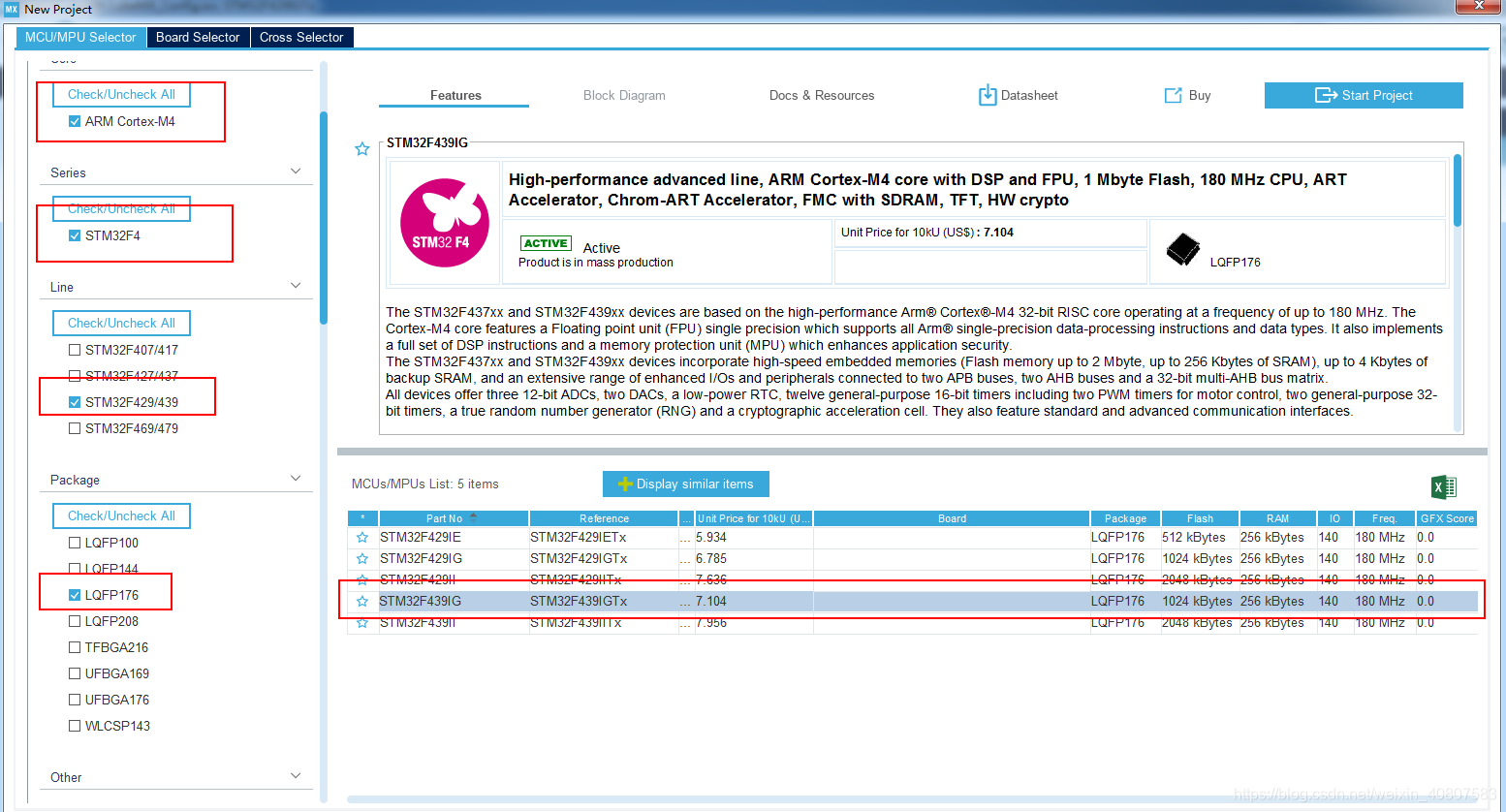Check the UFBGA169 package
The image size is (1506, 812).
pos(75,673)
